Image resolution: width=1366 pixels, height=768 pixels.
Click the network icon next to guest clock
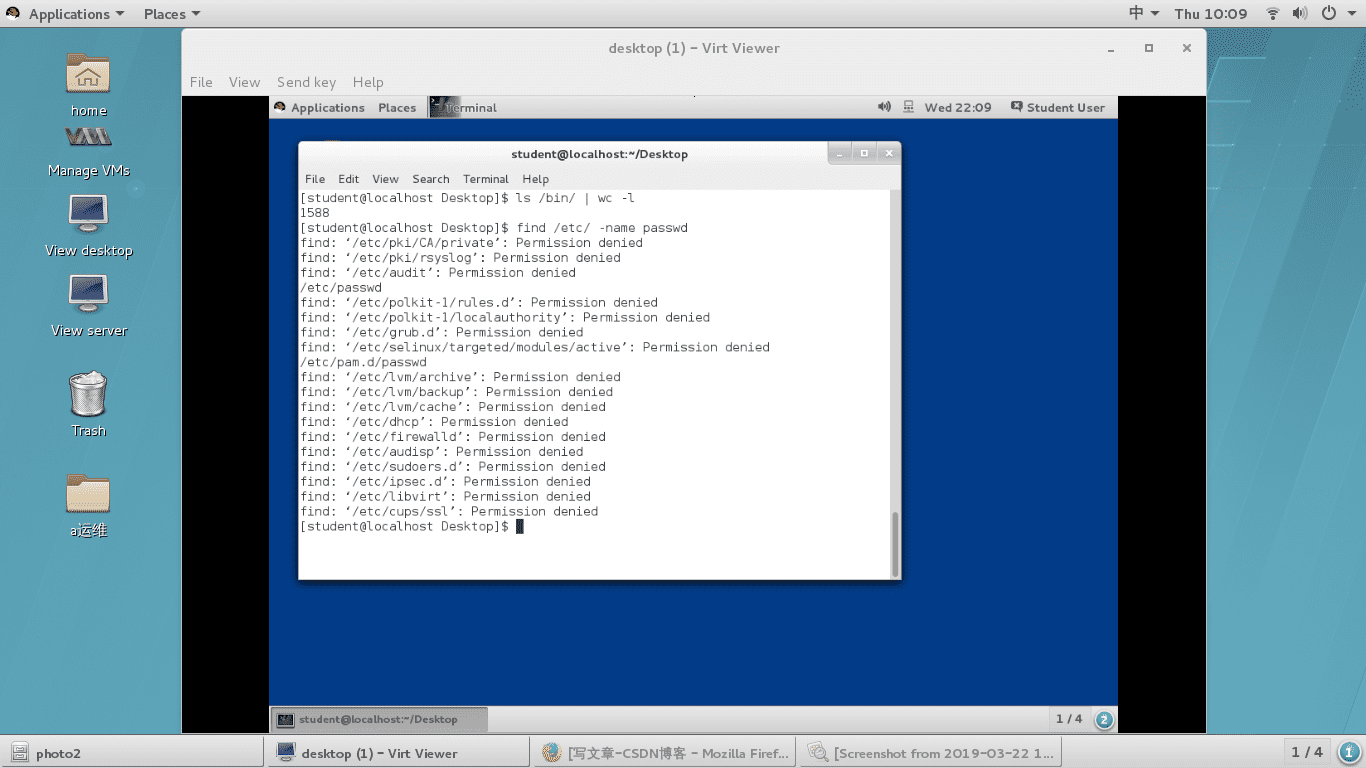[907, 107]
